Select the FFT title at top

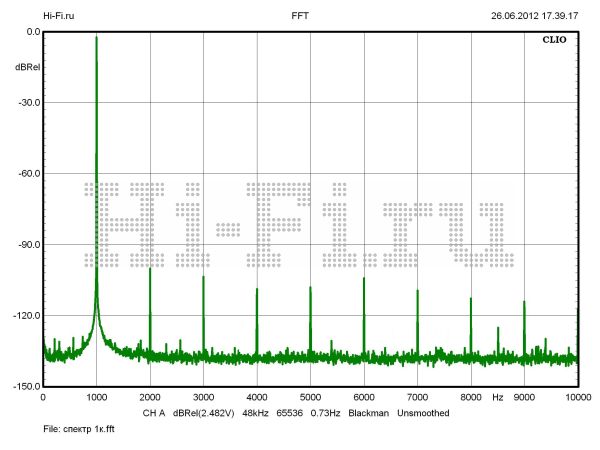tap(300, 16)
